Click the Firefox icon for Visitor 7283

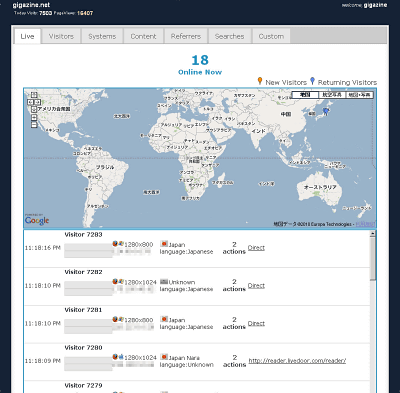tap(115, 244)
